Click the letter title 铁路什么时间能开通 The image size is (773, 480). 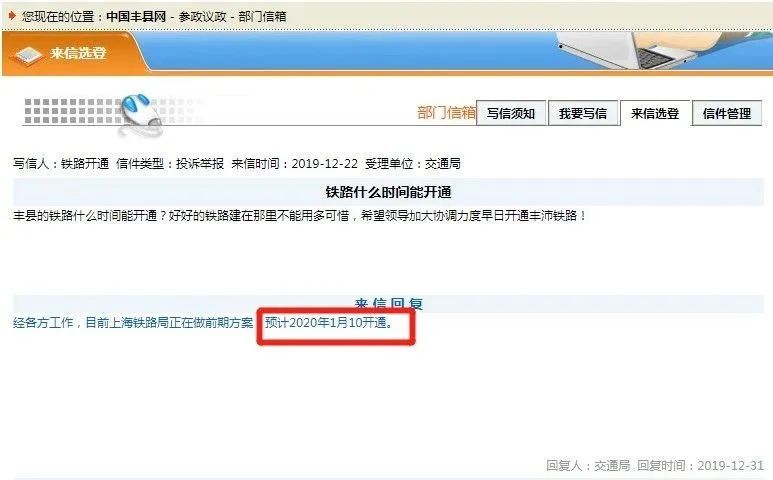pos(388,192)
